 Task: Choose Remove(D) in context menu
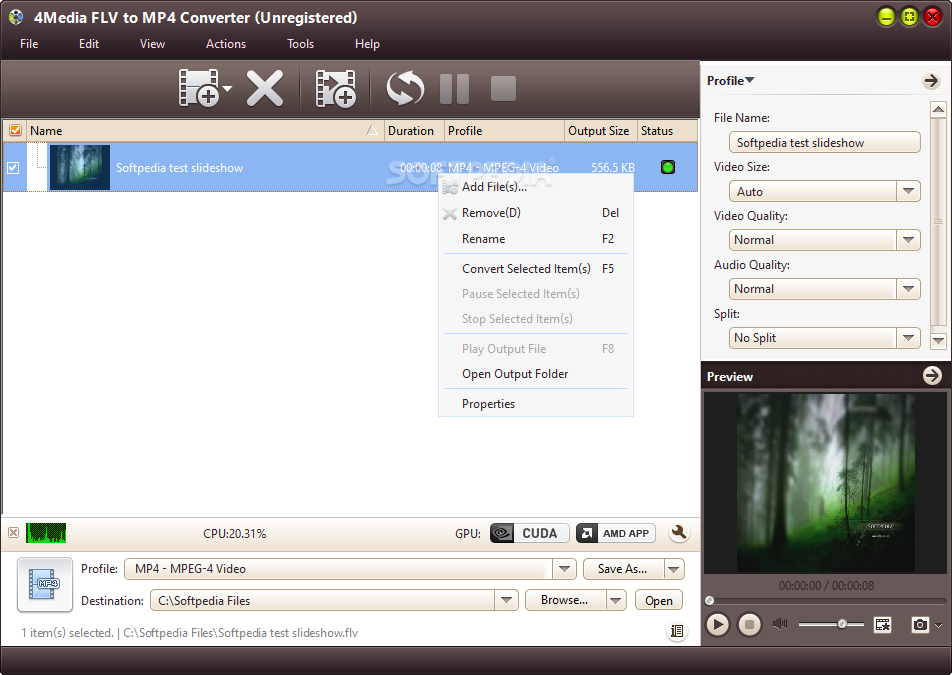[x=536, y=213]
